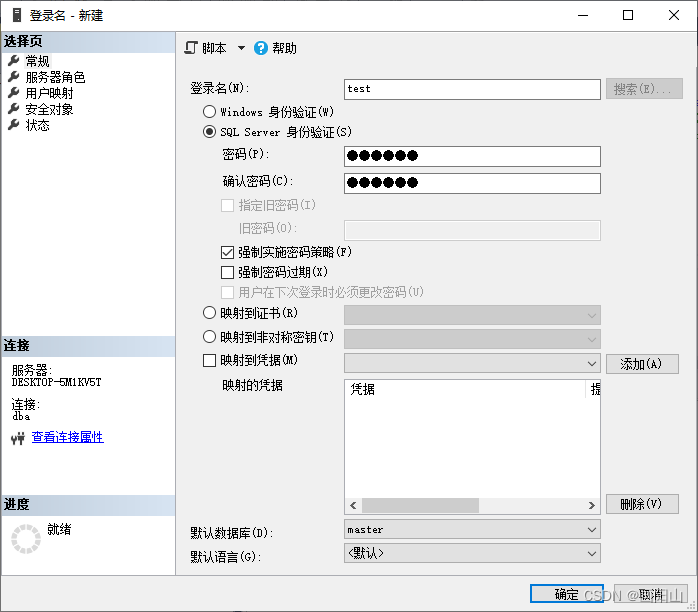Check 强制密码过期 checkbox
Image resolution: width=698 pixels, height=612 pixels.
pos(227,272)
